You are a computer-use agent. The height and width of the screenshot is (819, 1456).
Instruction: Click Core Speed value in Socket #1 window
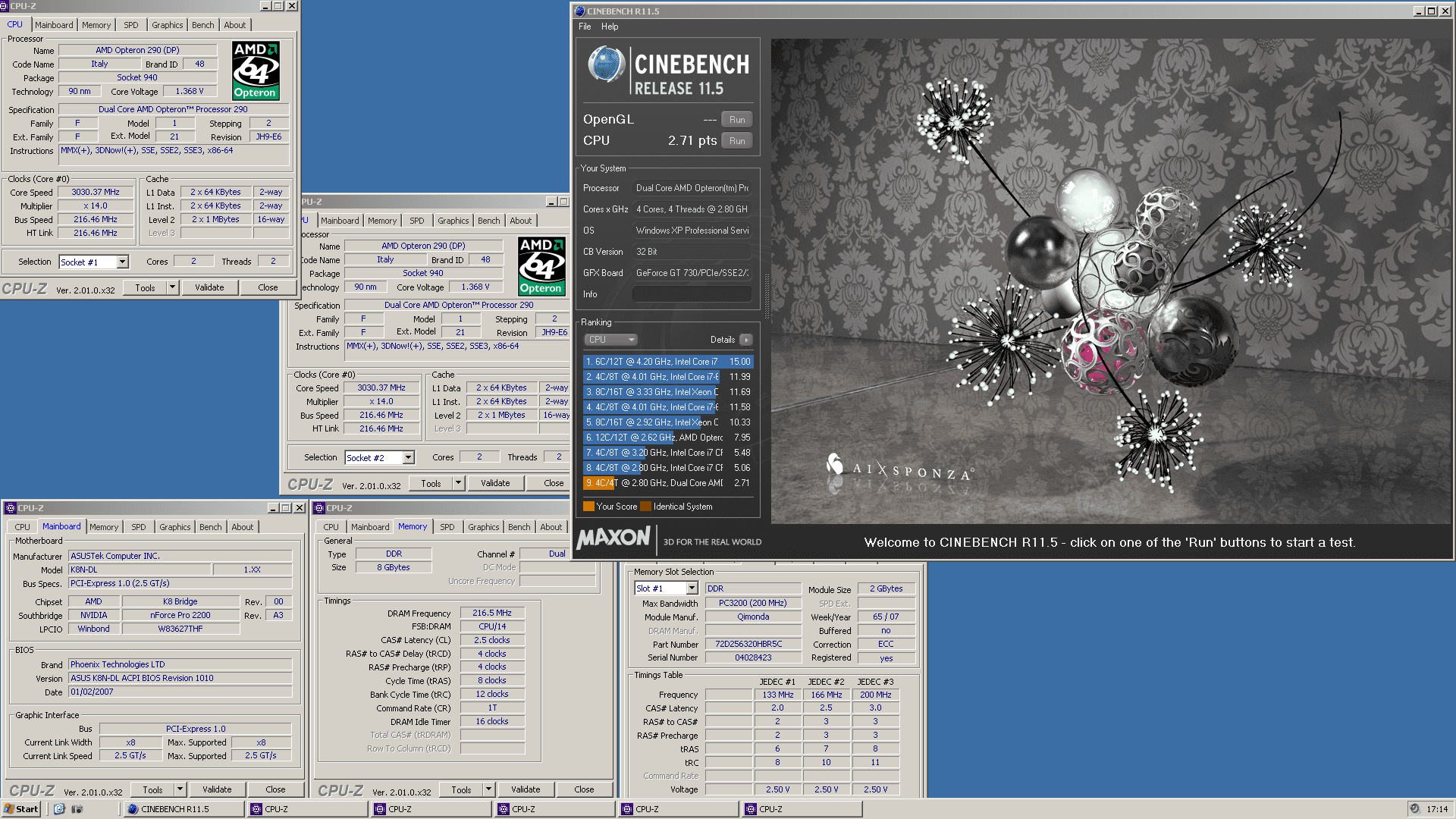[96, 193]
